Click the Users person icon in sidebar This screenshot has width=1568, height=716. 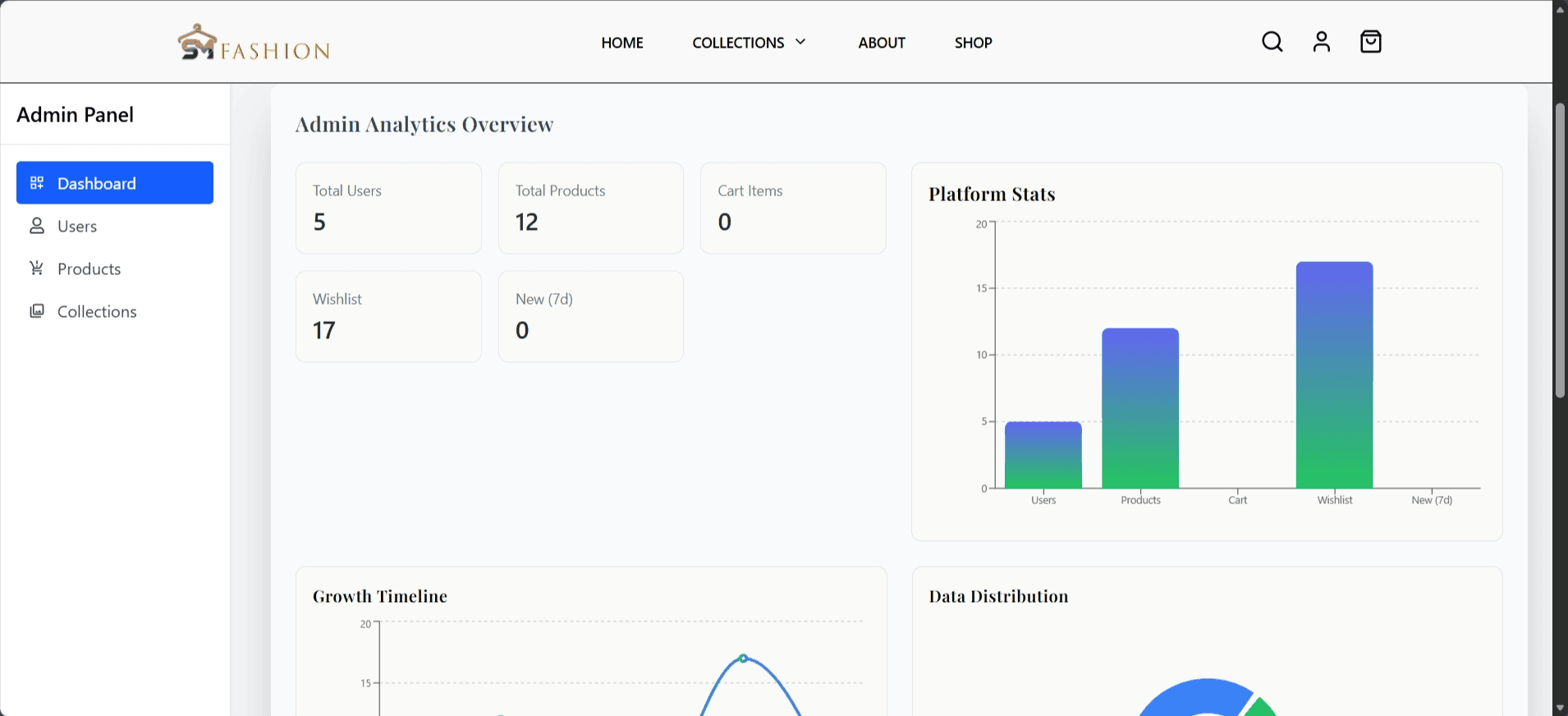click(37, 226)
